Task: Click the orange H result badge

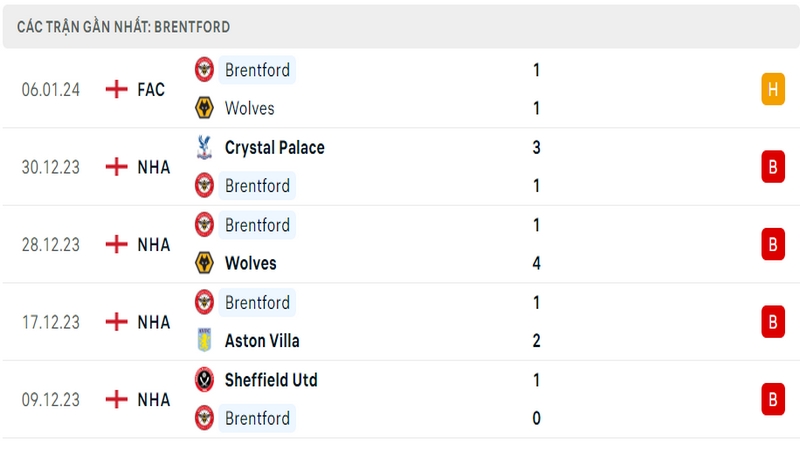Action: (773, 89)
